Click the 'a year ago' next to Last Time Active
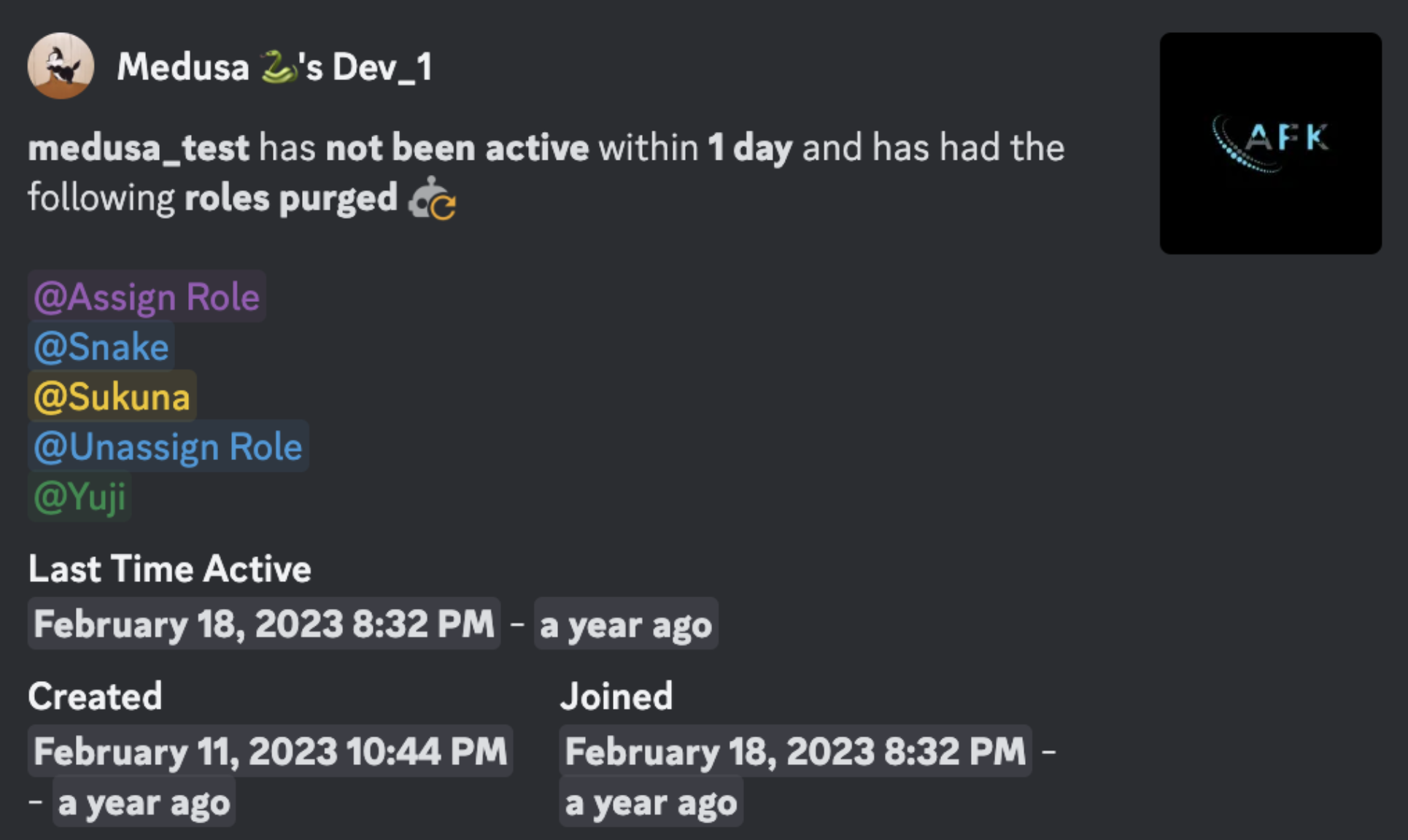 [x=625, y=623]
